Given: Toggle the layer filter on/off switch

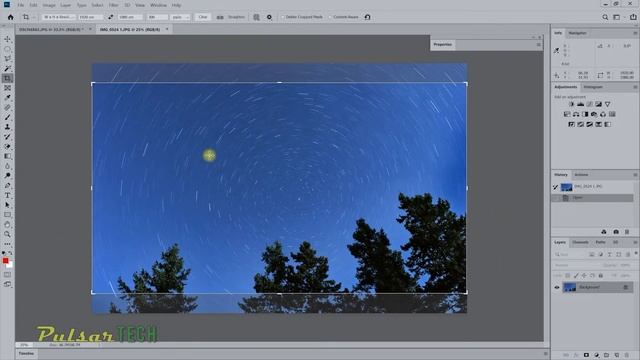Looking at the screenshot, I should coord(636,254).
